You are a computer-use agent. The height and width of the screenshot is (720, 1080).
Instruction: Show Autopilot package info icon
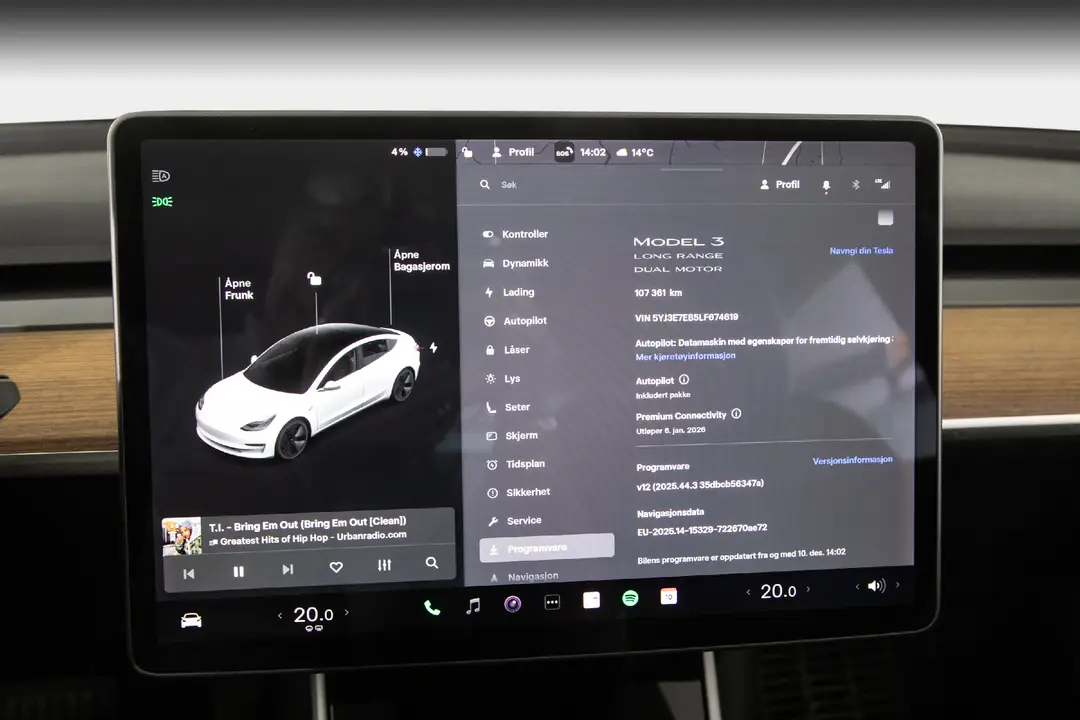[x=684, y=380]
